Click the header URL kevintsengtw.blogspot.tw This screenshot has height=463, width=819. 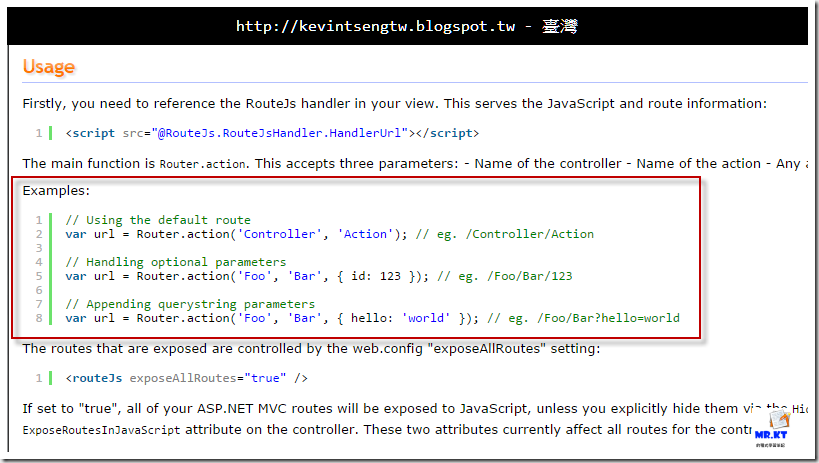pos(376,26)
